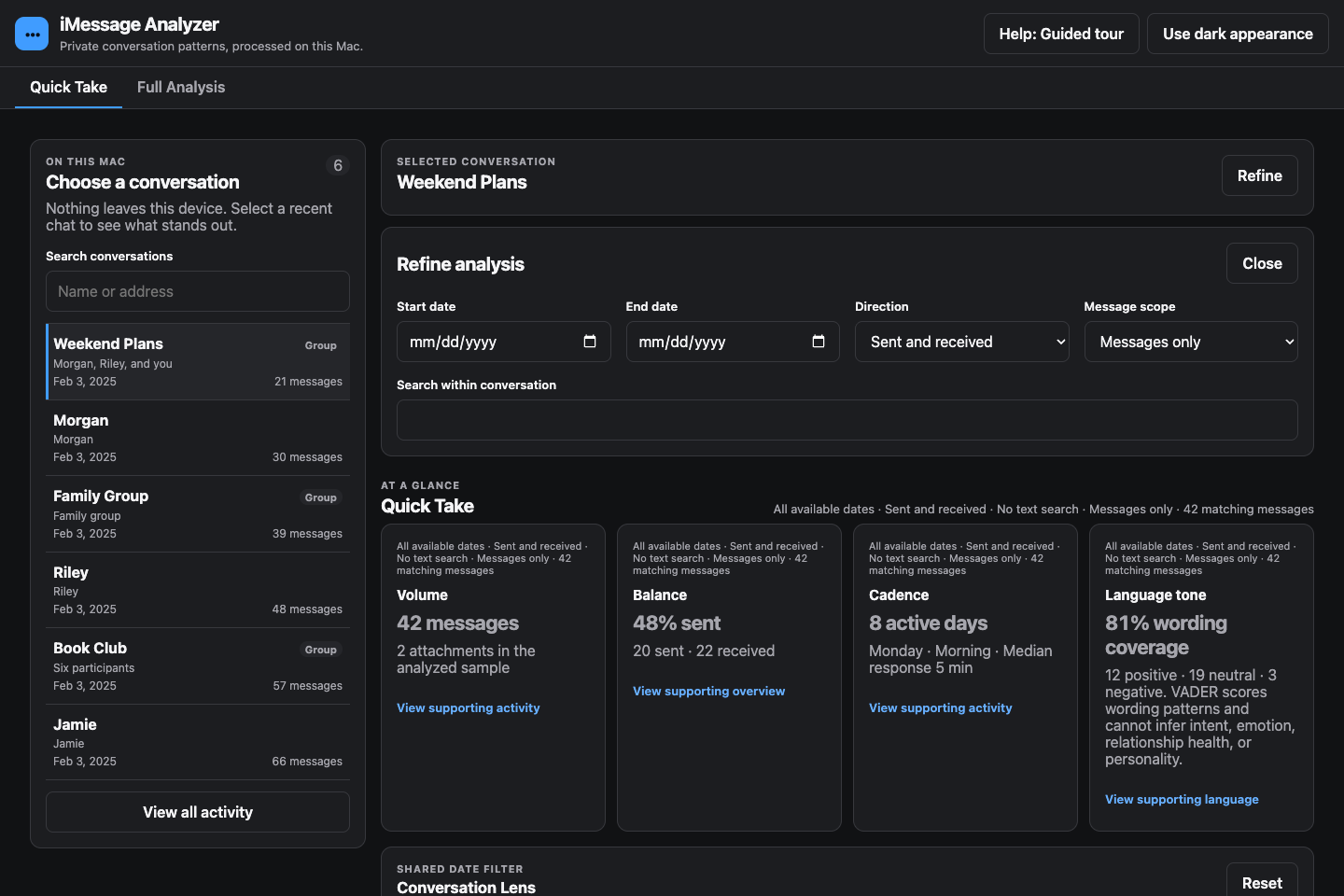The height and width of the screenshot is (896, 1344).
Task: Open View supporting activity link under Volume
Action: click(x=469, y=707)
